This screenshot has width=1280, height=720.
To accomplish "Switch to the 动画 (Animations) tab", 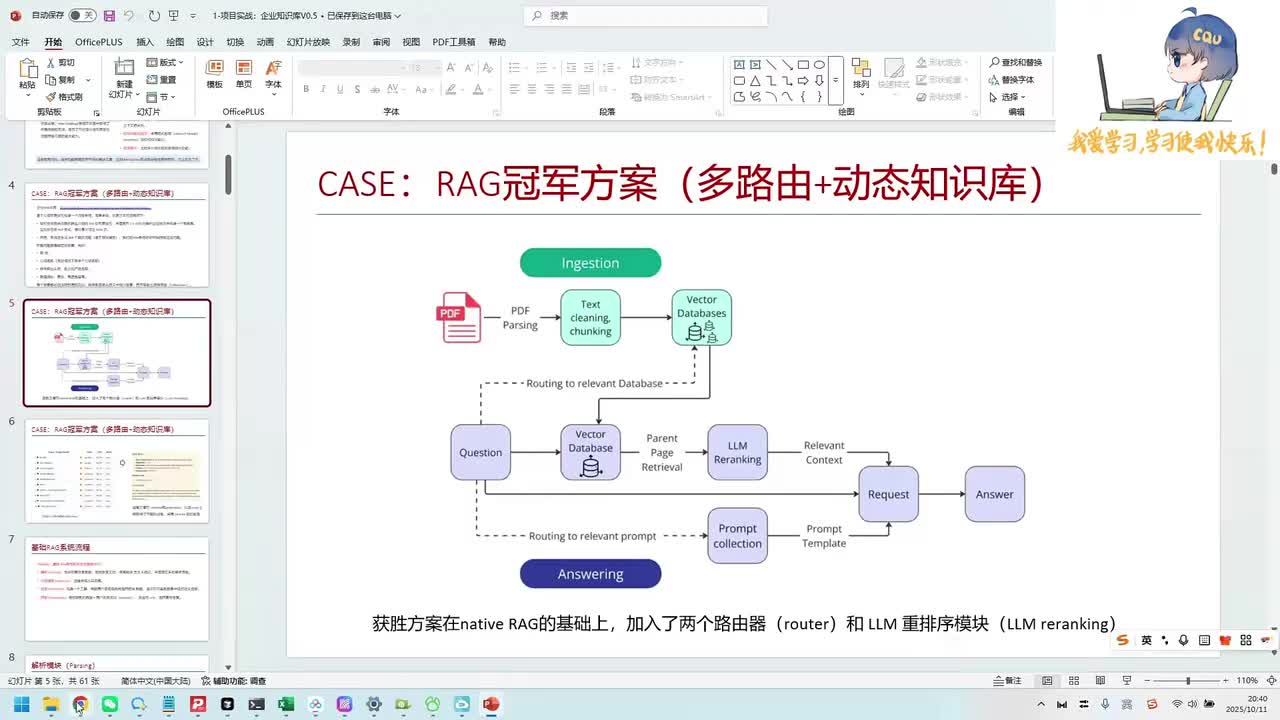I will pos(265,42).
